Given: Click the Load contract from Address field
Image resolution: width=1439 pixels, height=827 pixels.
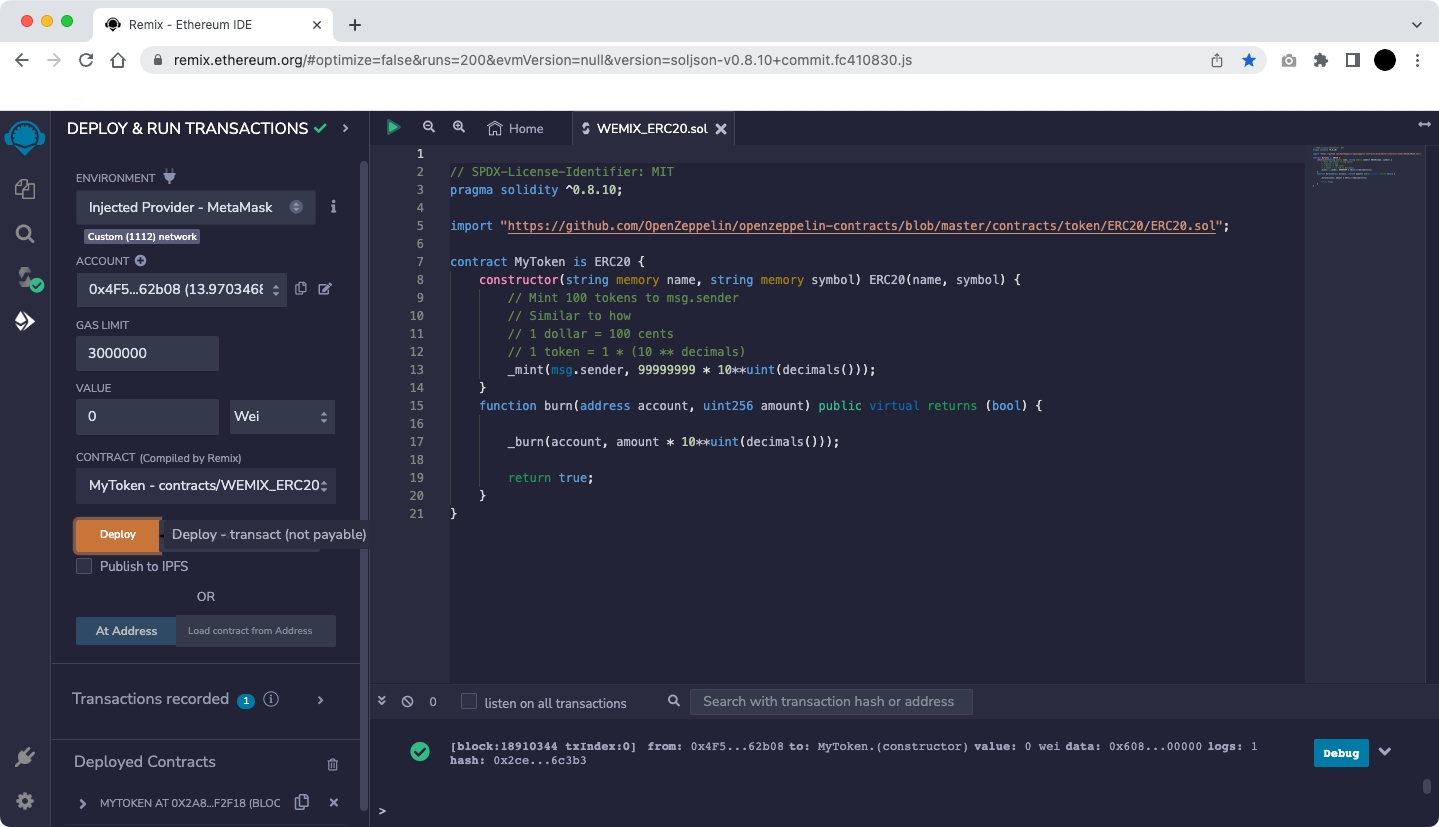Looking at the screenshot, I should pos(256,631).
